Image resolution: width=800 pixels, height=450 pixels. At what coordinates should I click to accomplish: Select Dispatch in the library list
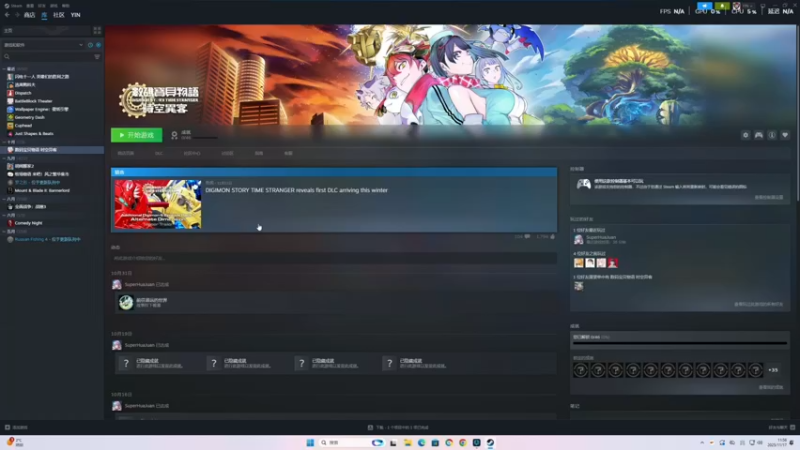pyautogui.click(x=23, y=93)
